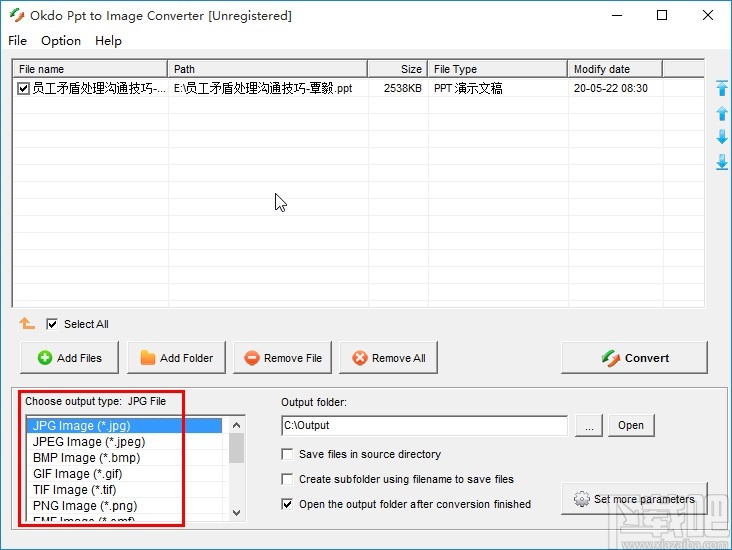Disable Open the output folder after conversion
The image size is (732, 550).
(287, 504)
